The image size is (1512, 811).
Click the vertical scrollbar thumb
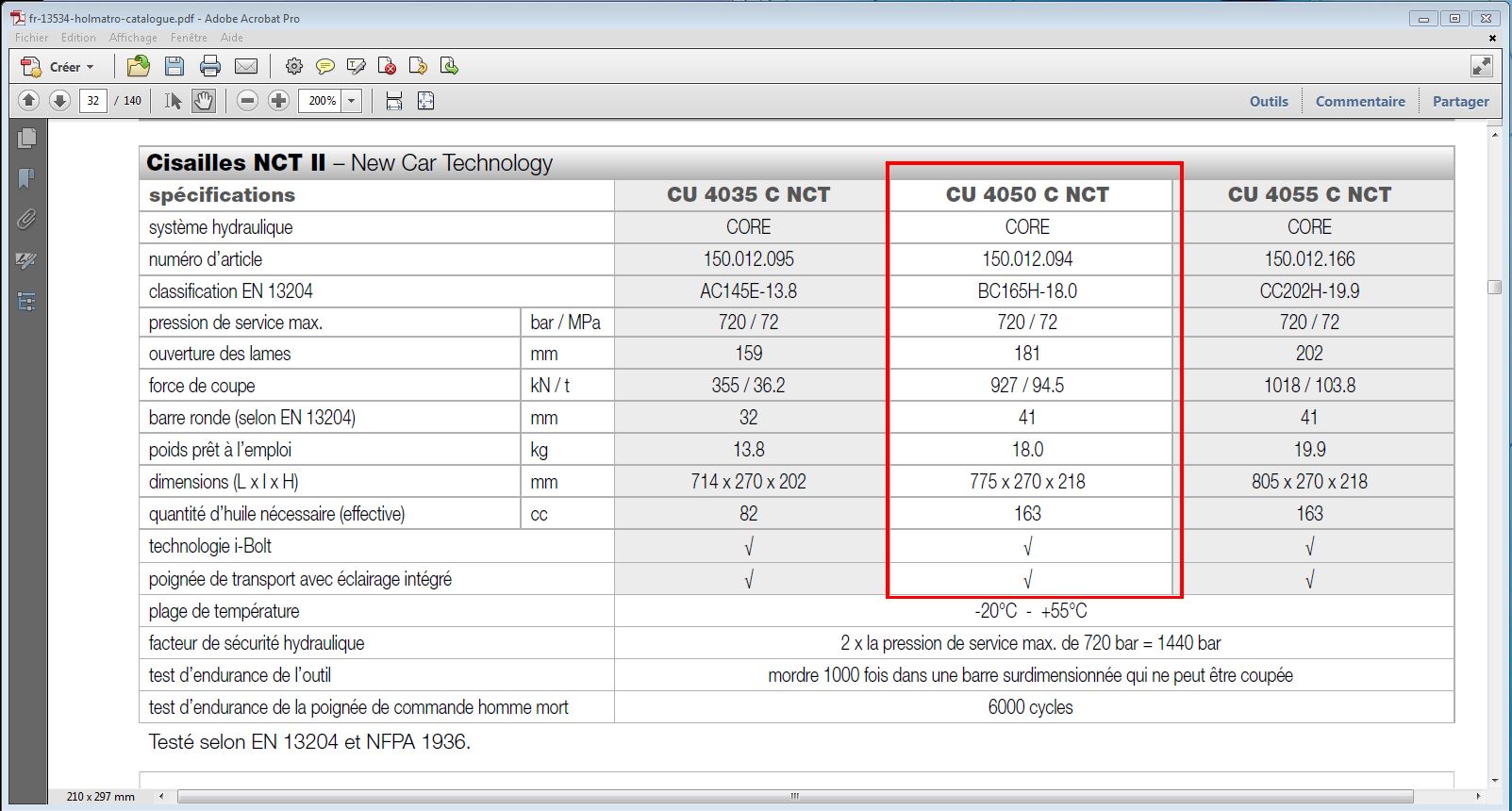point(1494,288)
